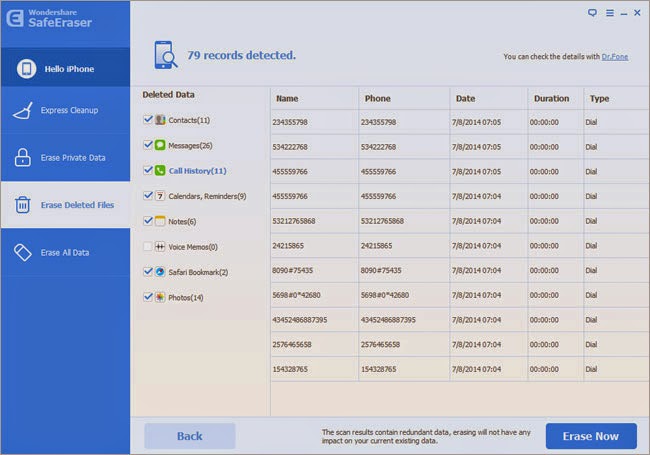Screen dimensions: 650x455
Task: Click the Back button
Action: point(190,436)
